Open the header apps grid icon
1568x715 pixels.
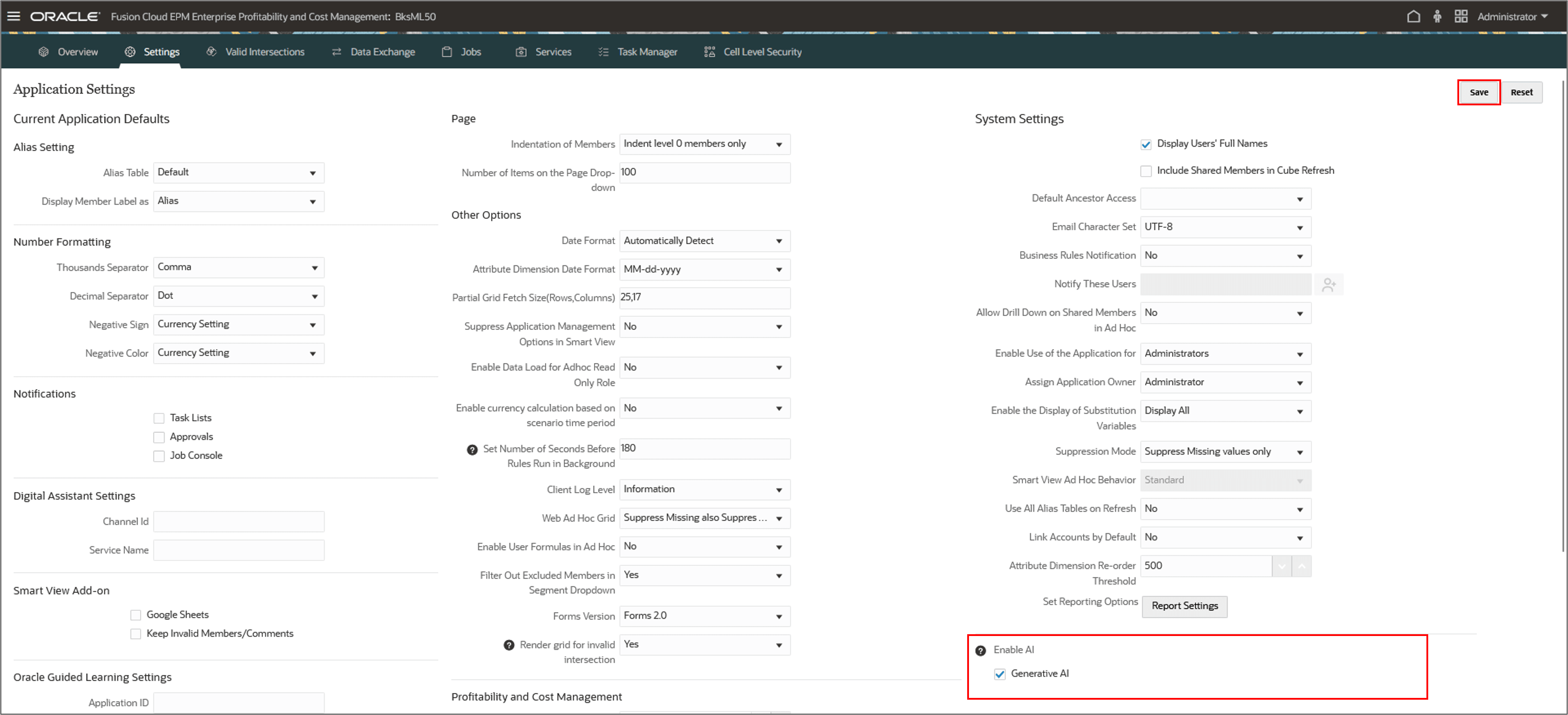[1460, 16]
